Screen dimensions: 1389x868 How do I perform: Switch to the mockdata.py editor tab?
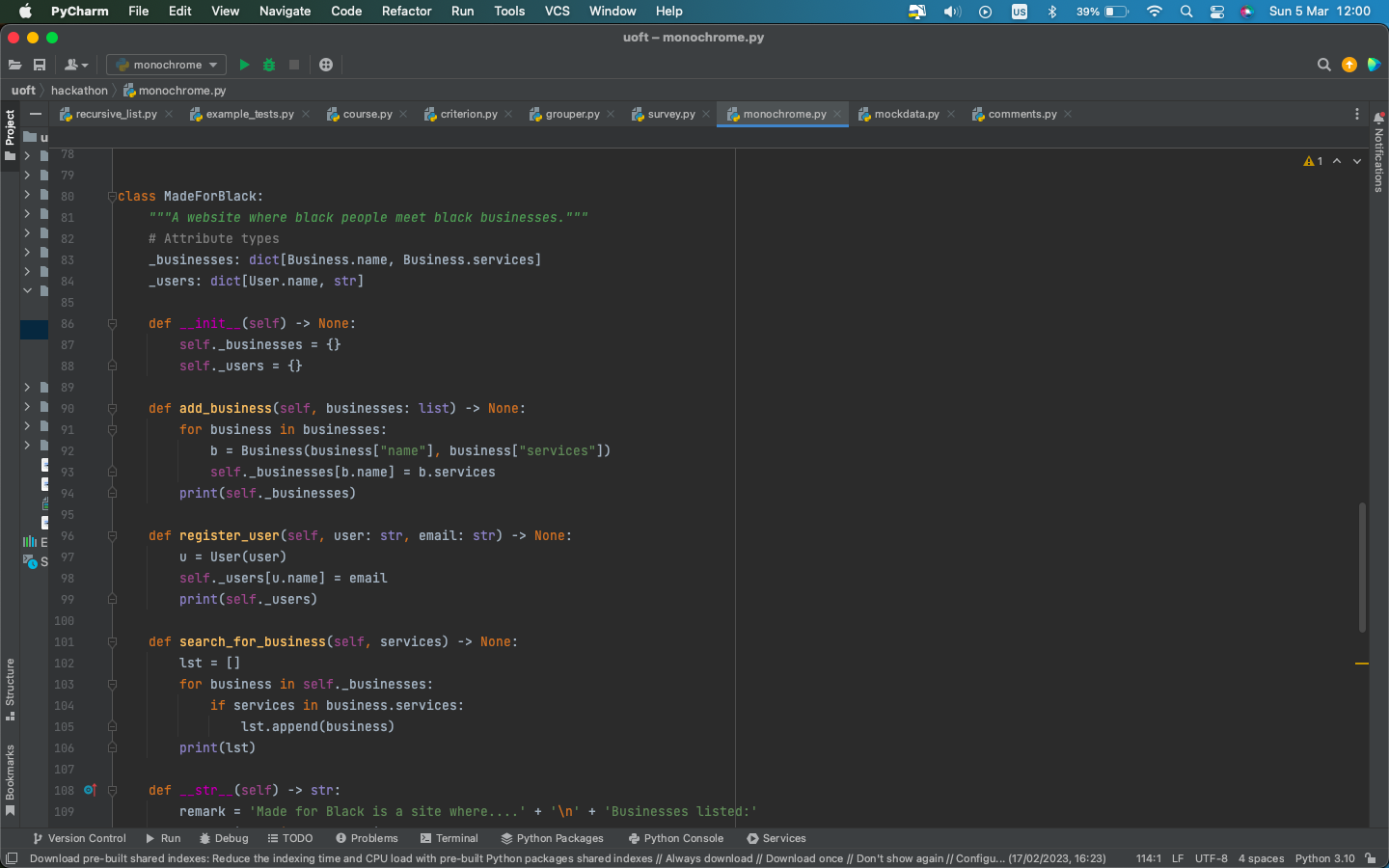tap(906, 114)
